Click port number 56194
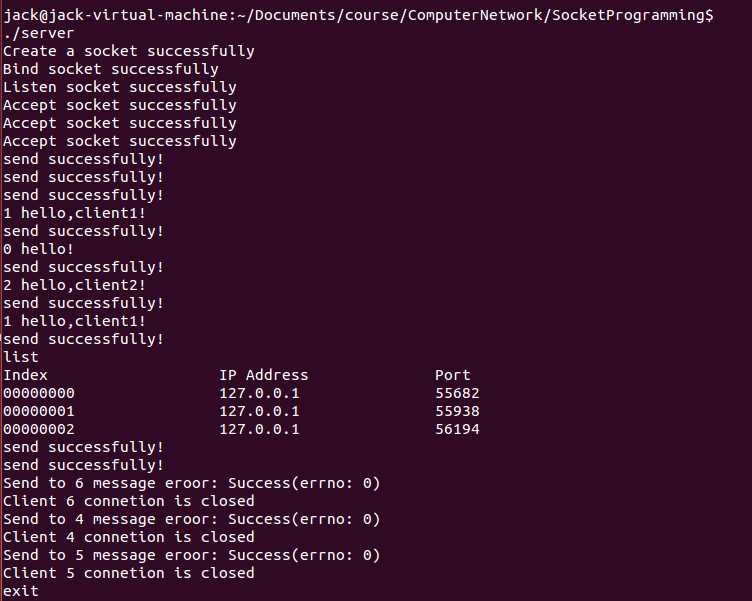Screen dimensions: 752x601 point(457,429)
